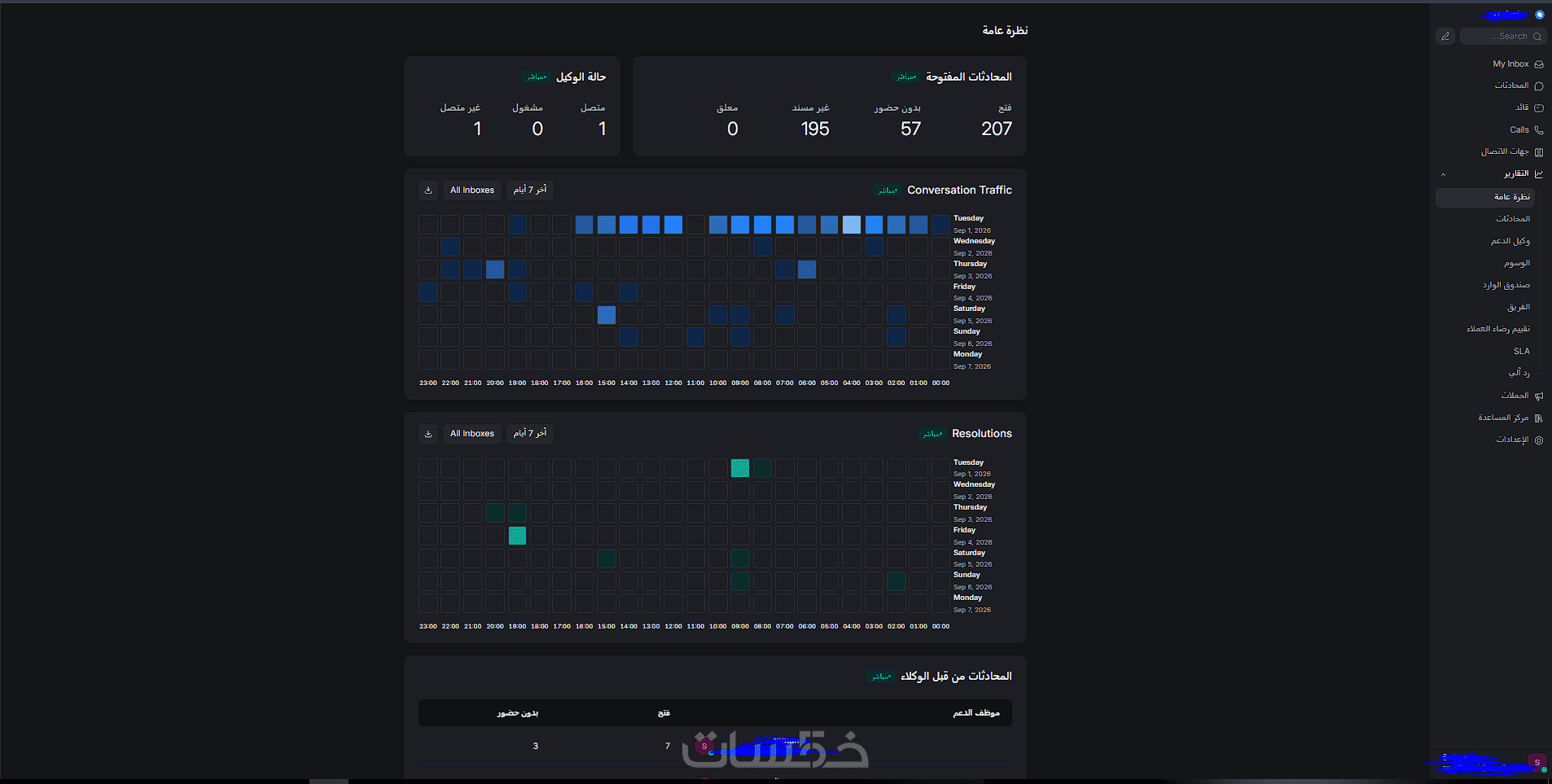
Task: Open the labels (الوسوم) report
Action: tap(1516, 263)
